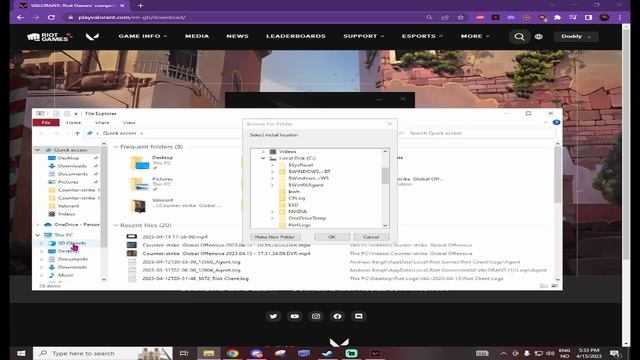The width and height of the screenshot is (640, 360).
Task: Open the YouTube social icon
Action: [x=295, y=316]
